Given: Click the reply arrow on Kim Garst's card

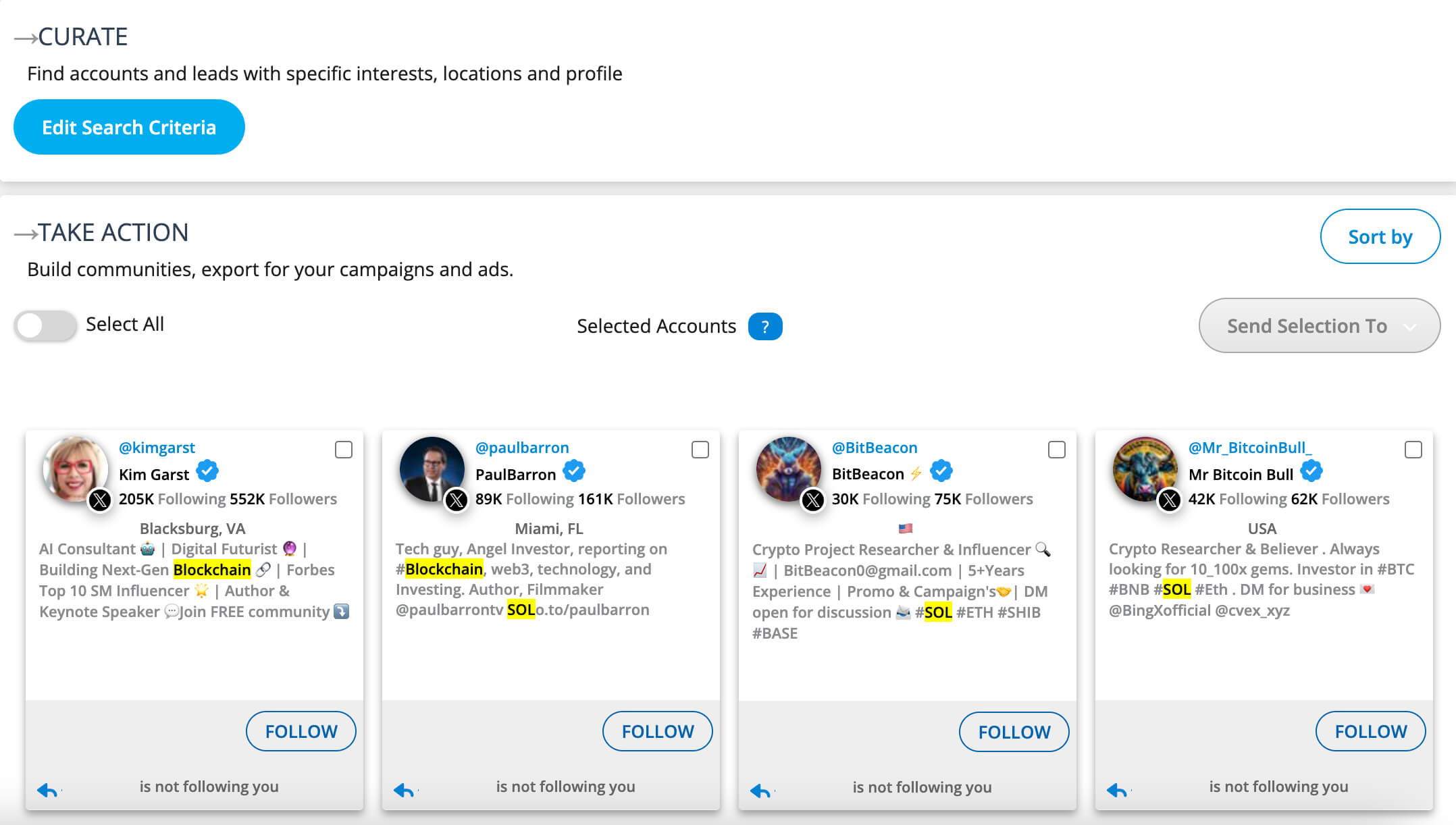Looking at the screenshot, I should coord(47,789).
